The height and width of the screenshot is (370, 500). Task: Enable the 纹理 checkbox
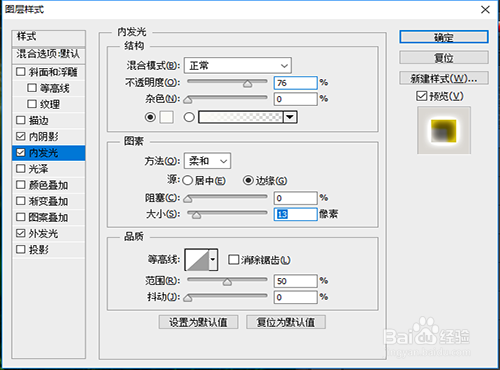(32, 104)
